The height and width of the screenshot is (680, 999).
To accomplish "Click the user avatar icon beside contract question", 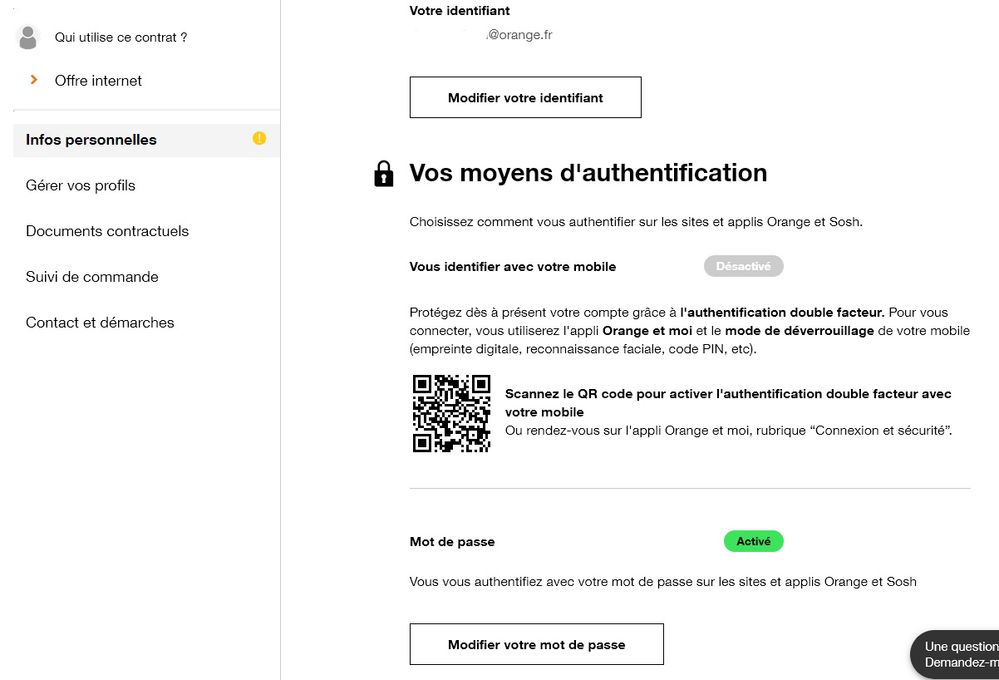I will 27,37.
